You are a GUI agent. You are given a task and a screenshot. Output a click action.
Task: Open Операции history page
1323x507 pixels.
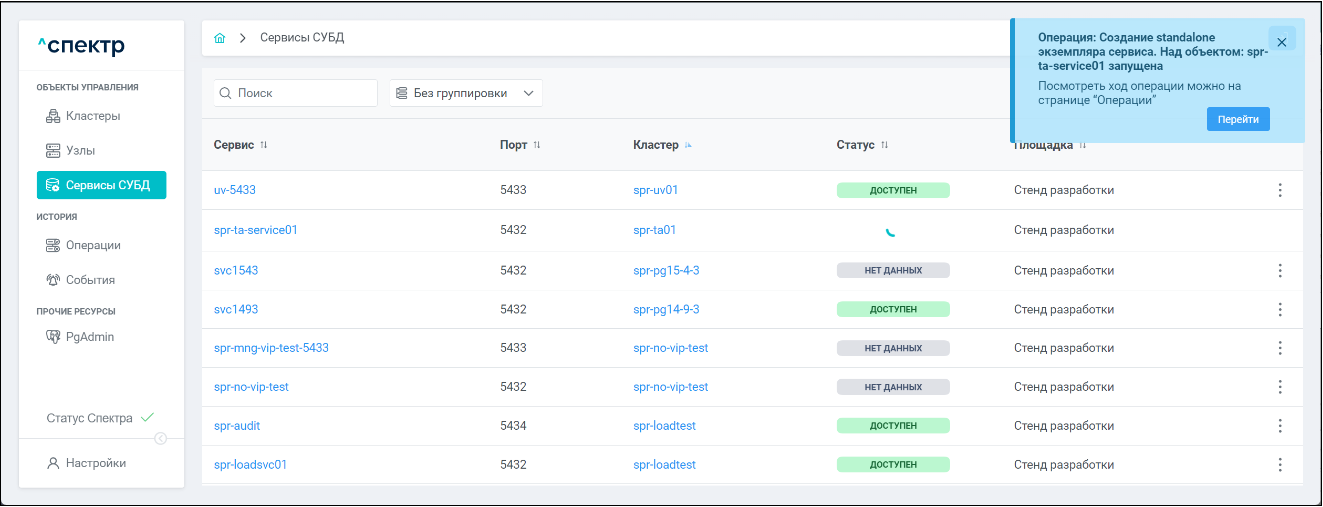(92, 245)
